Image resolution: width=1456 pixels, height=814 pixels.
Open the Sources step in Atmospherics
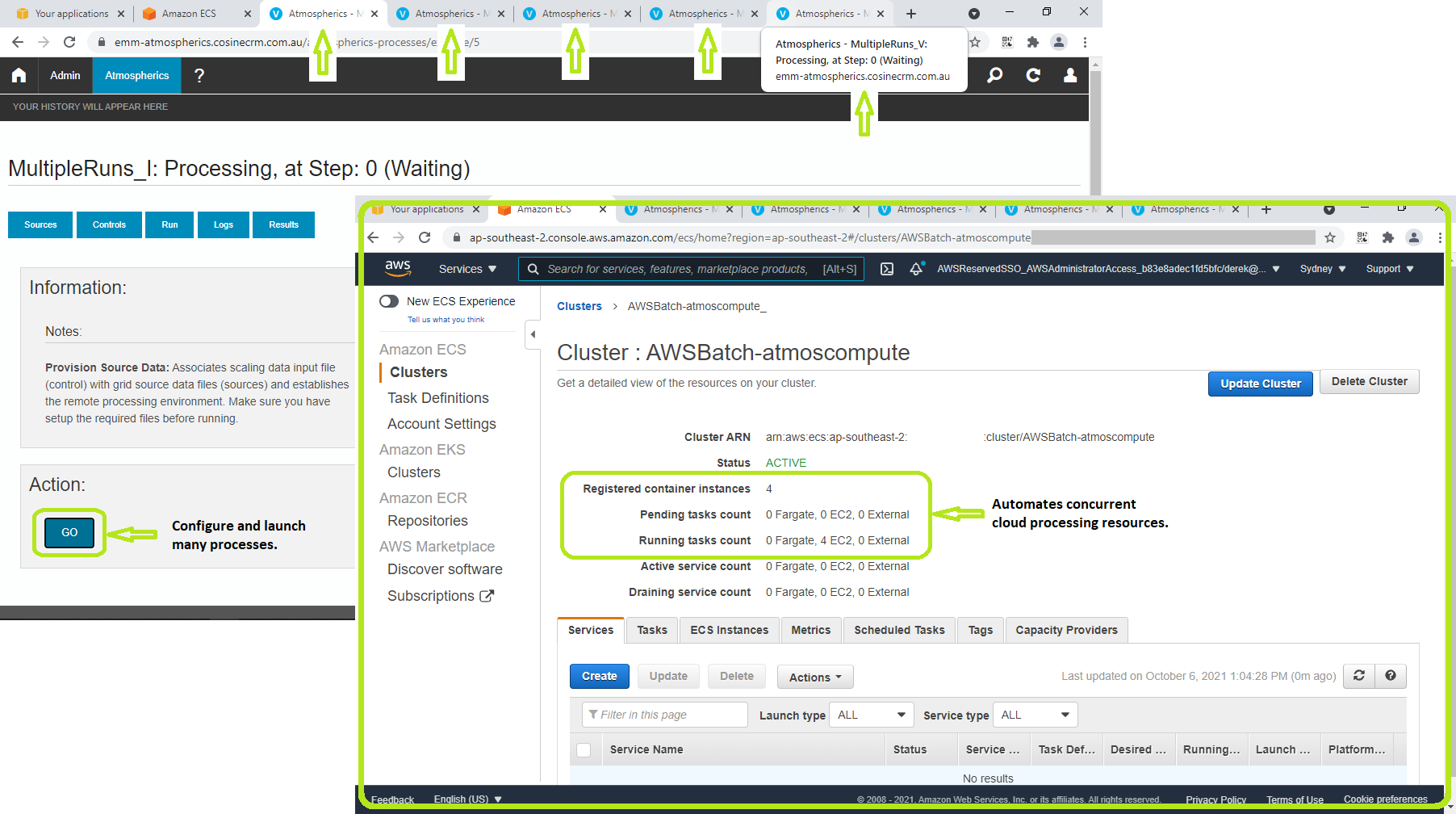[40, 224]
